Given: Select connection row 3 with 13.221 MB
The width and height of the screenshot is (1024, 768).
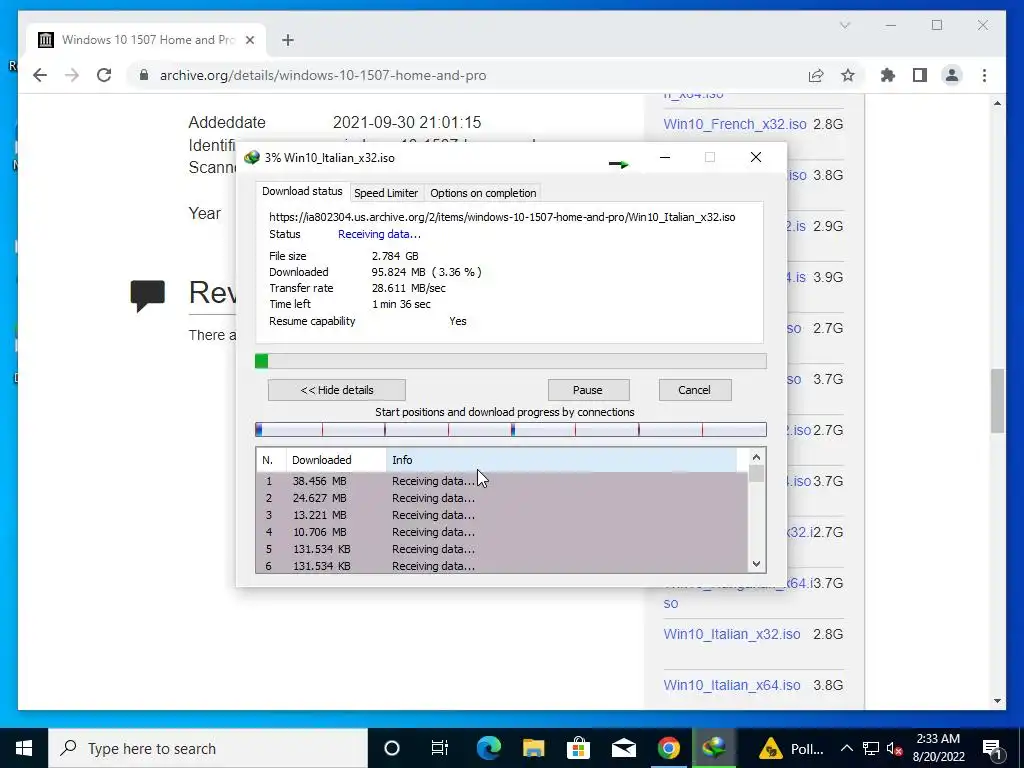Looking at the screenshot, I should pos(502,515).
